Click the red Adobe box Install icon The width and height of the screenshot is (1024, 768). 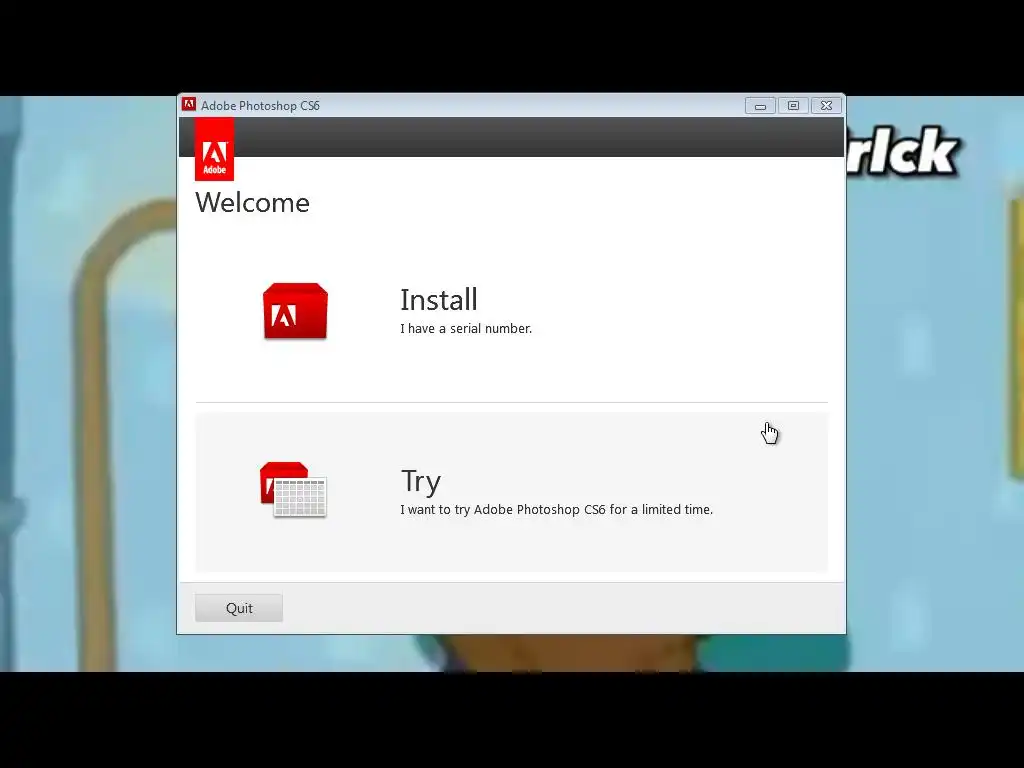[295, 312]
